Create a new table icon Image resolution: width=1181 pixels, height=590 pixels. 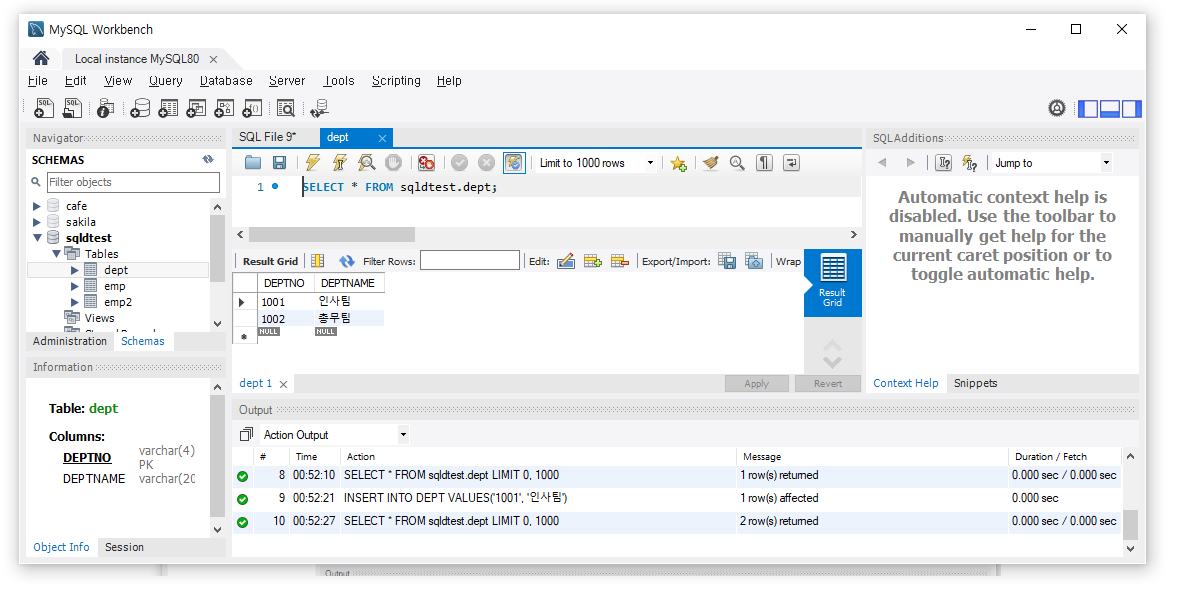point(168,109)
